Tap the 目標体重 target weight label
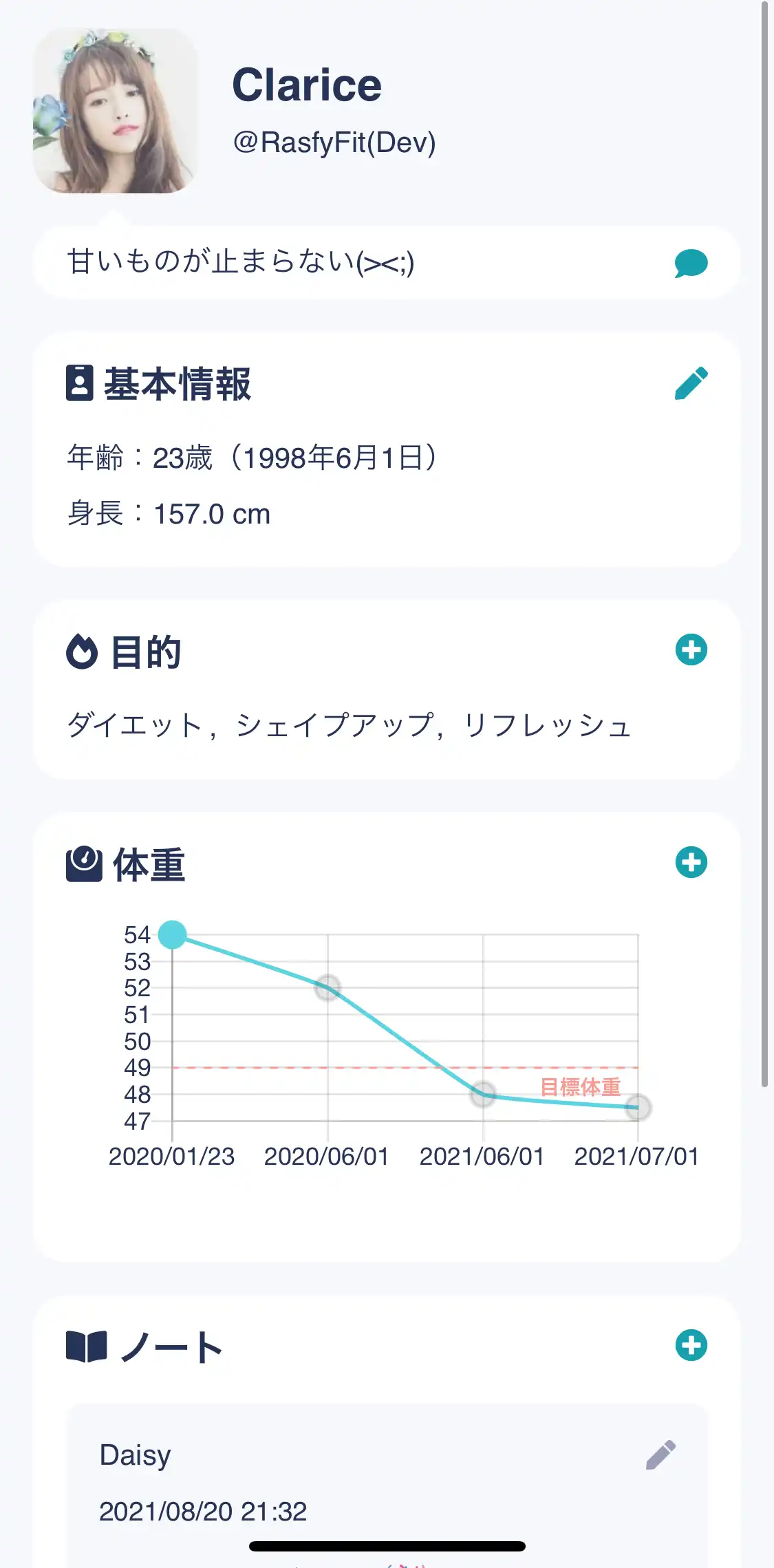 tap(581, 1087)
